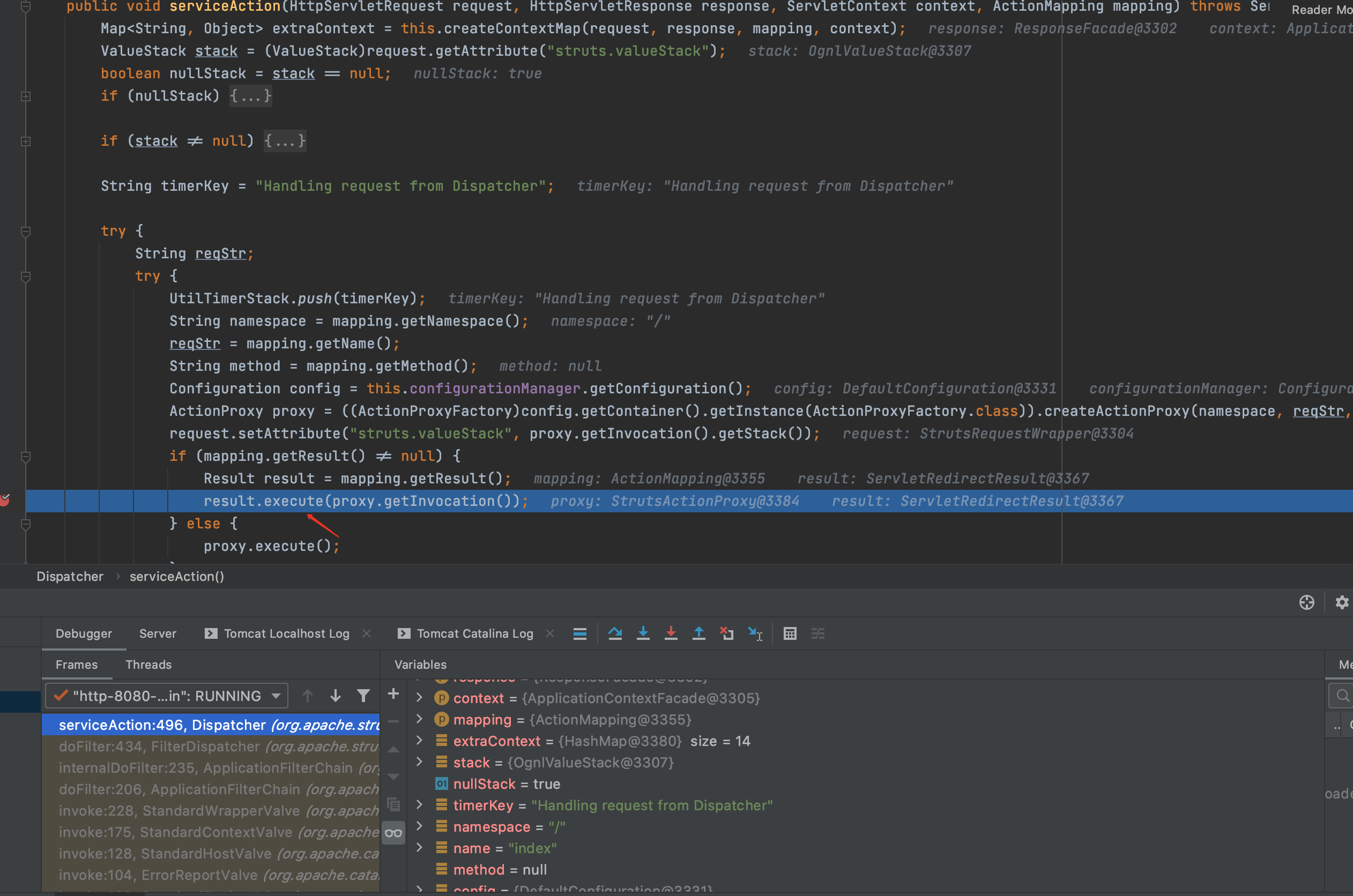Image resolution: width=1353 pixels, height=896 pixels.
Task: Click the frames filter funnel icon
Action: click(x=363, y=696)
